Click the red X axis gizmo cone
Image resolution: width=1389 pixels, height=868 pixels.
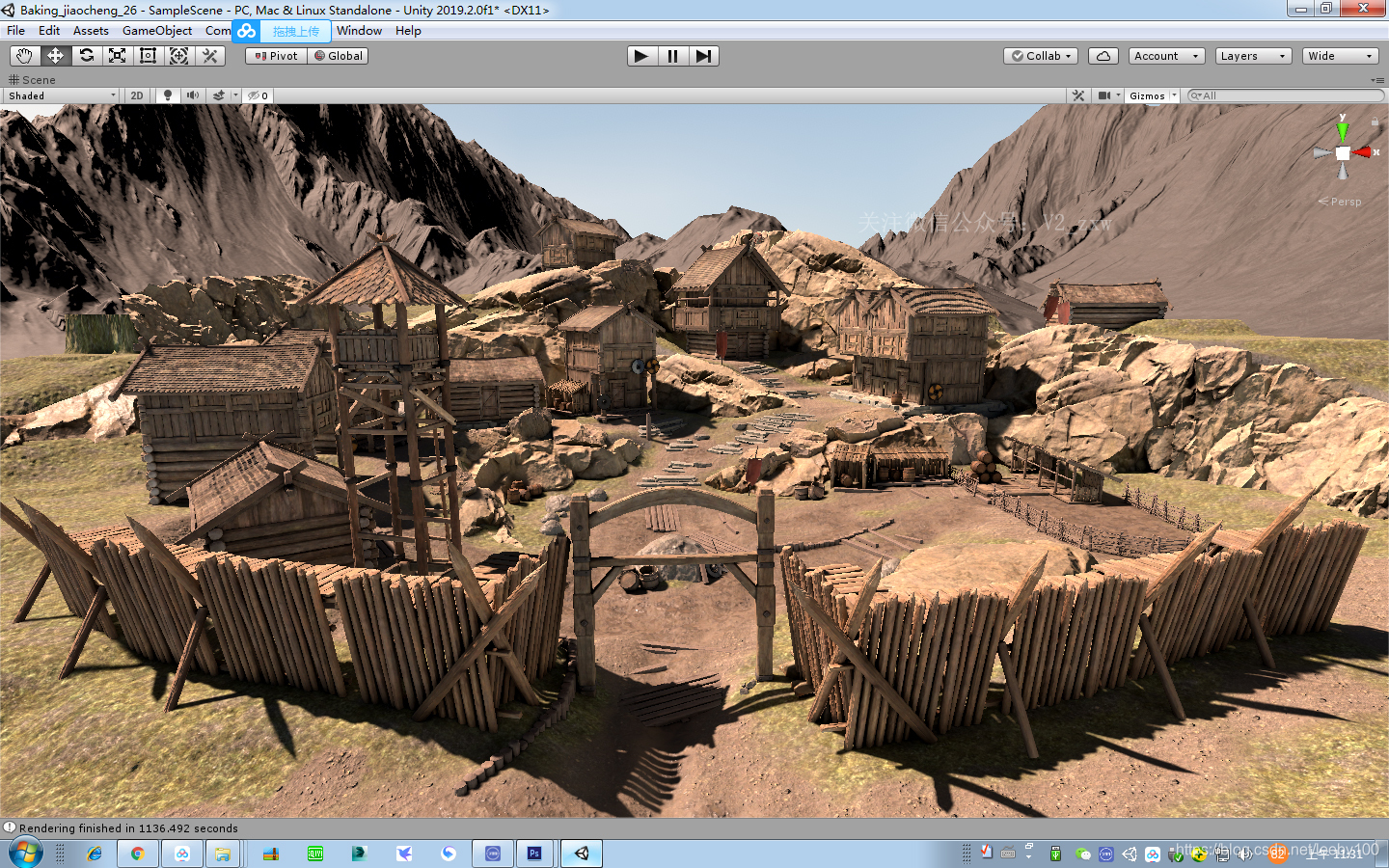(x=1362, y=152)
